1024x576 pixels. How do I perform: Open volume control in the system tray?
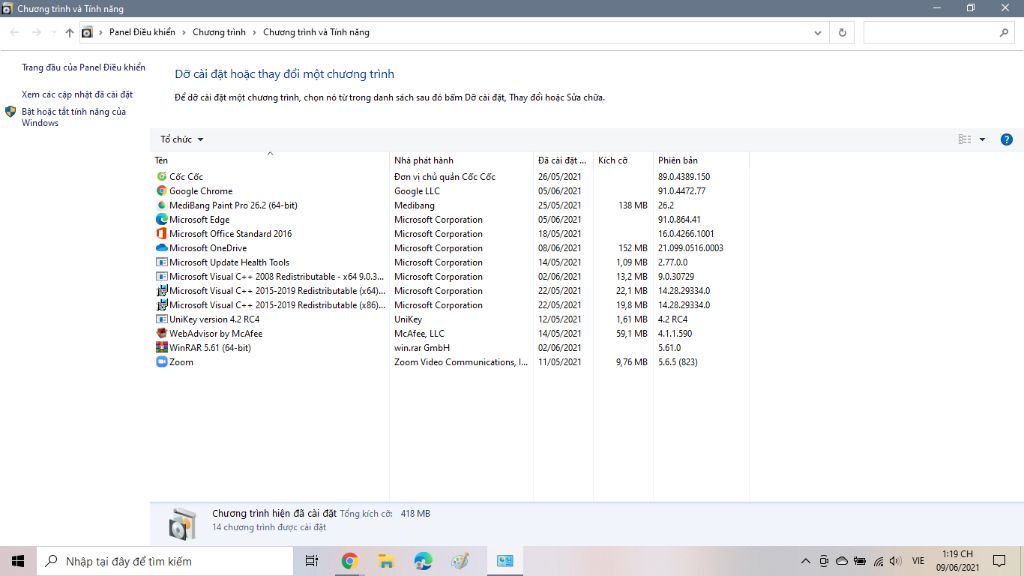pyautogui.click(x=895, y=561)
